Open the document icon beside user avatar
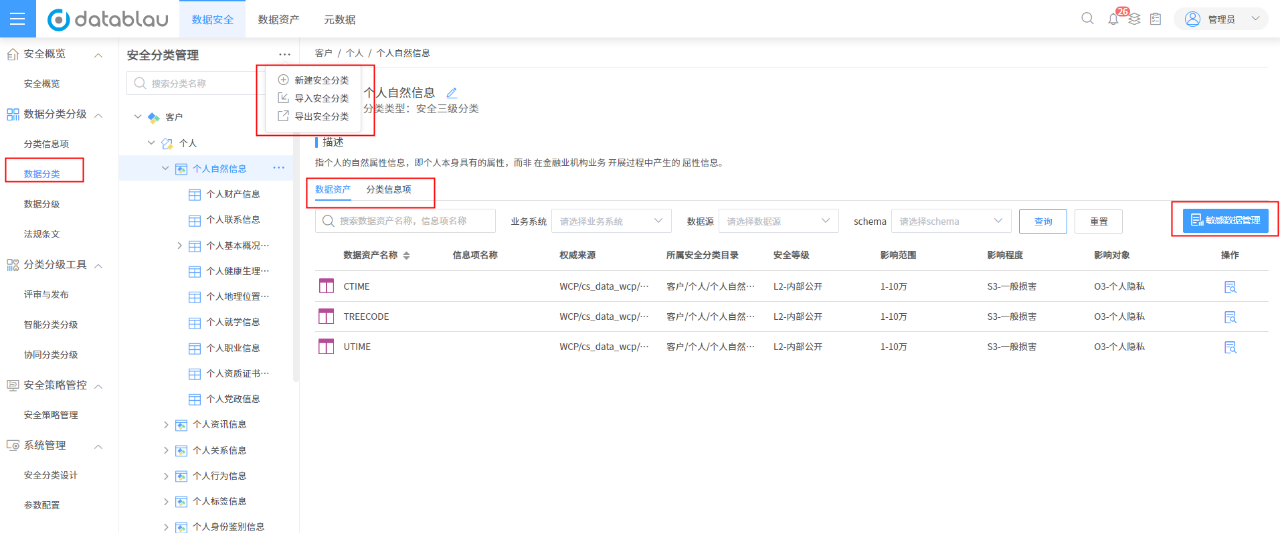Image resolution: width=1280 pixels, height=533 pixels. pos(1155,19)
